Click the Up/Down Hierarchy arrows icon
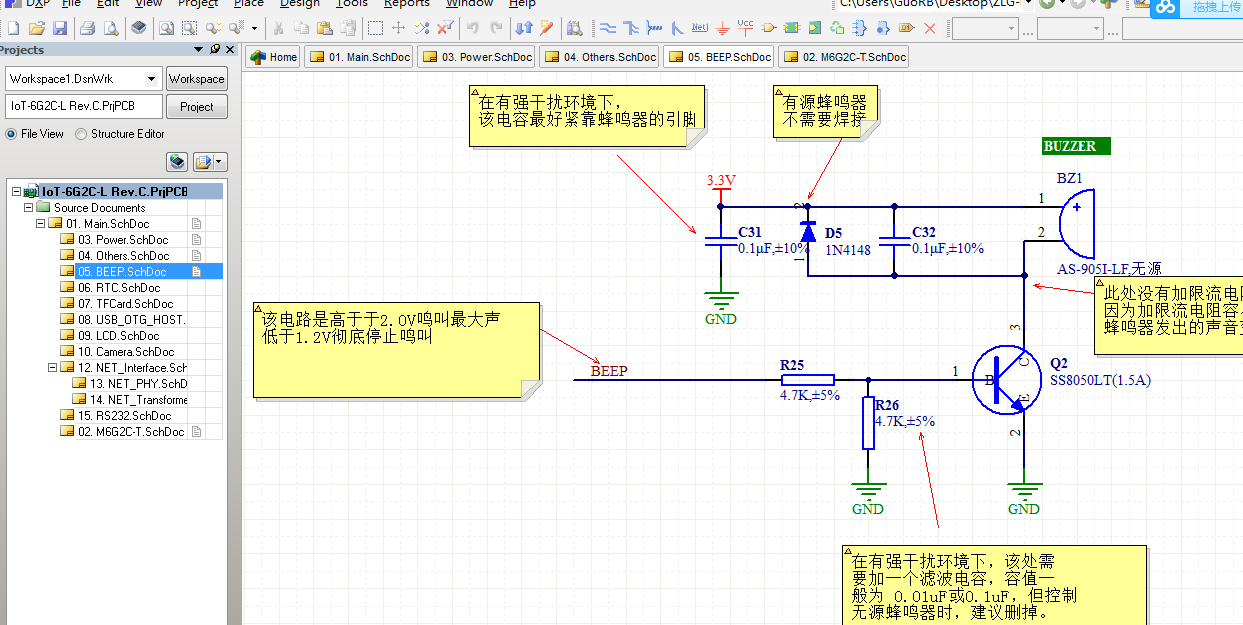Image resolution: width=1243 pixels, height=625 pixels. pyautogui.click(x=523, y=28)
